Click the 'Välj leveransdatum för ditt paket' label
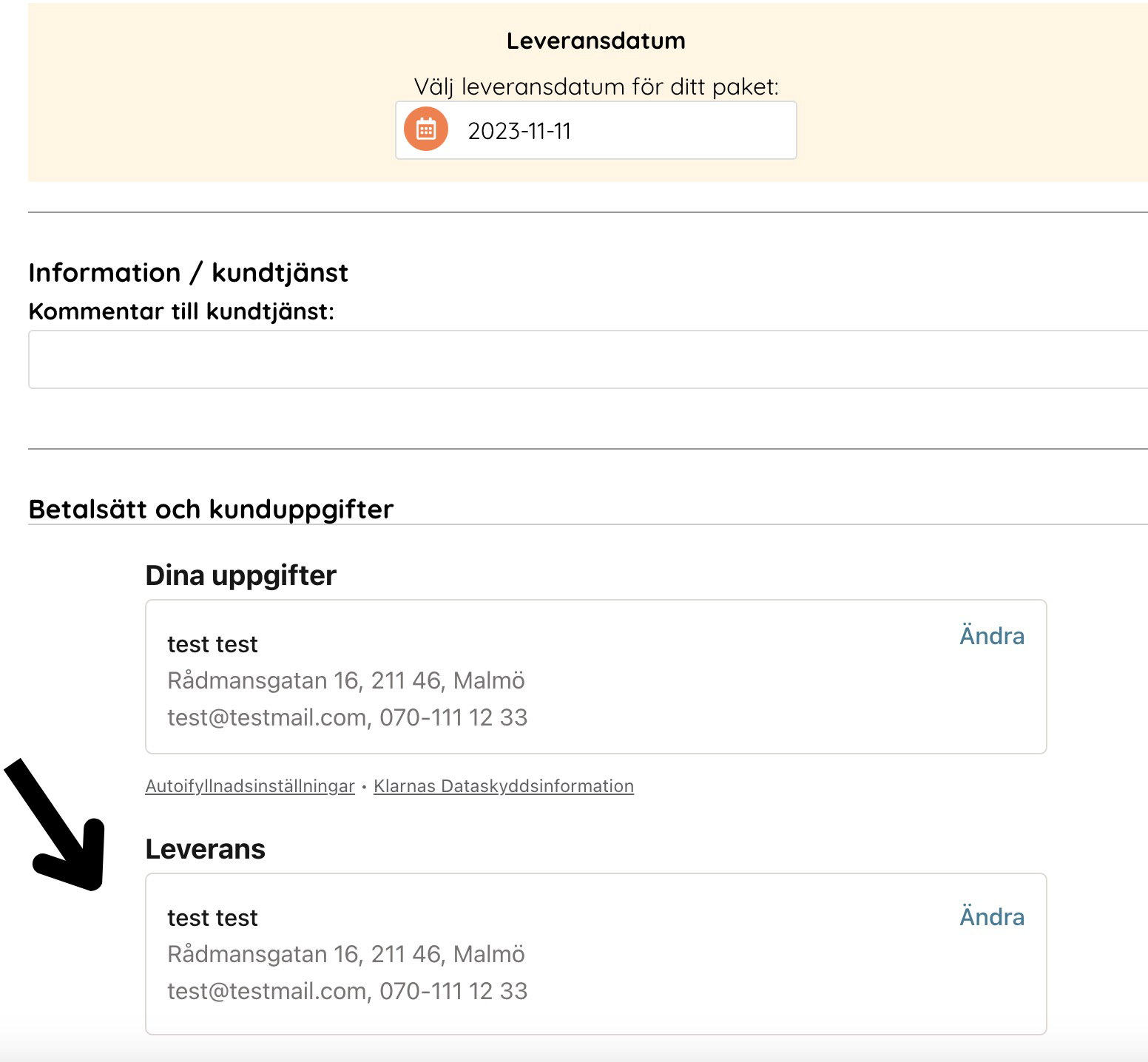The width and height of the screenshot is (1148, 1062). click(x=595, y=87)
